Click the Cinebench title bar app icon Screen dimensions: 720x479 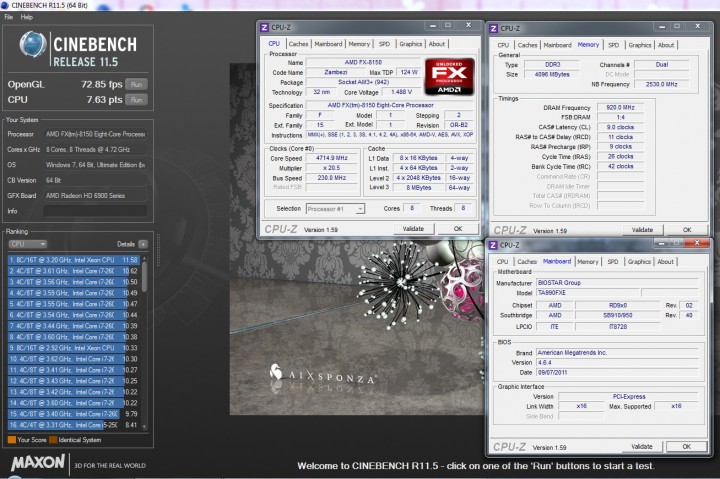(x=5, y=5)
